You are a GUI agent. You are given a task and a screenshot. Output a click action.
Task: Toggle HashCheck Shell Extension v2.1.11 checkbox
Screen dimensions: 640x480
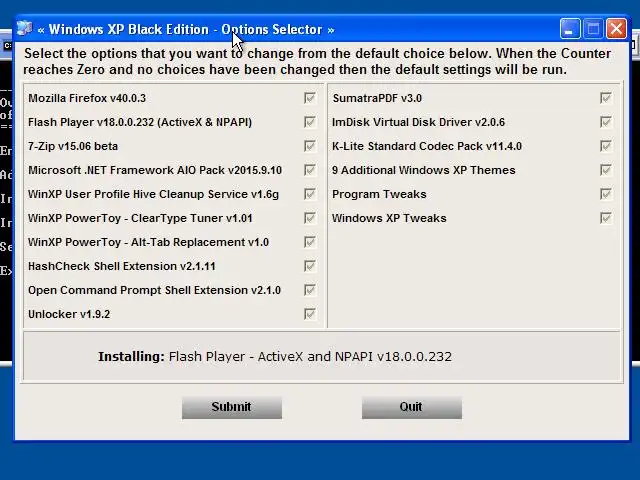[310, 266]
